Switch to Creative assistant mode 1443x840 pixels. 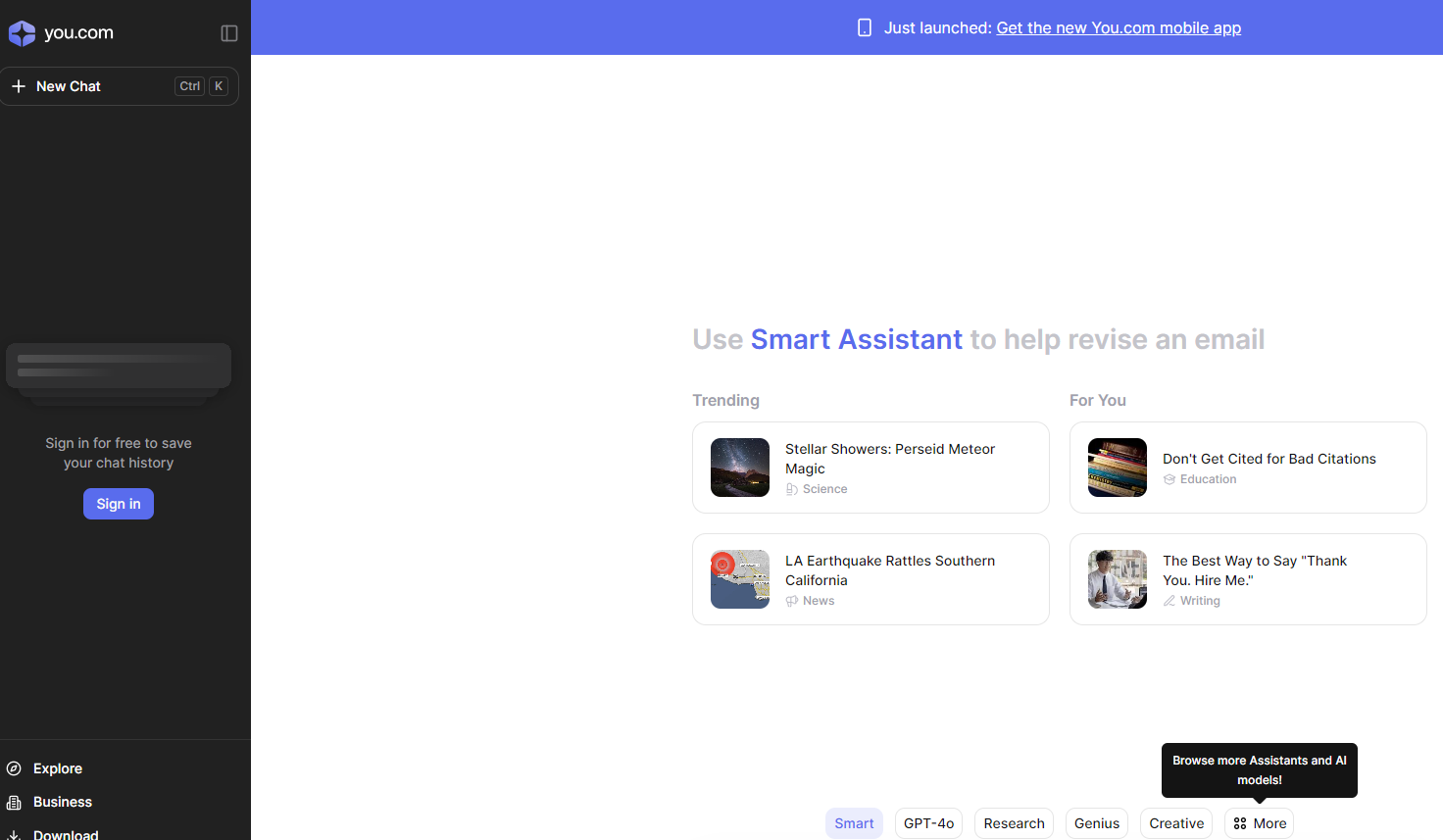click(1175, 823)
